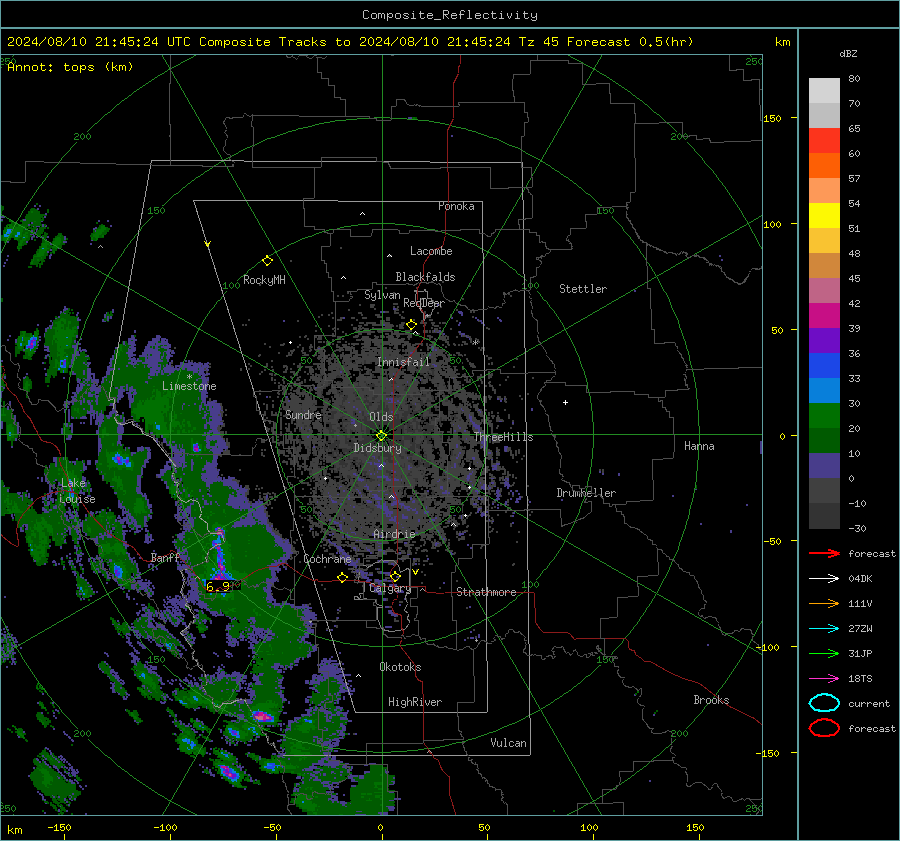The width and height of the screenshot is (900, 841).
Task: Click the timestamp header text line
Action: coord(350,42)
